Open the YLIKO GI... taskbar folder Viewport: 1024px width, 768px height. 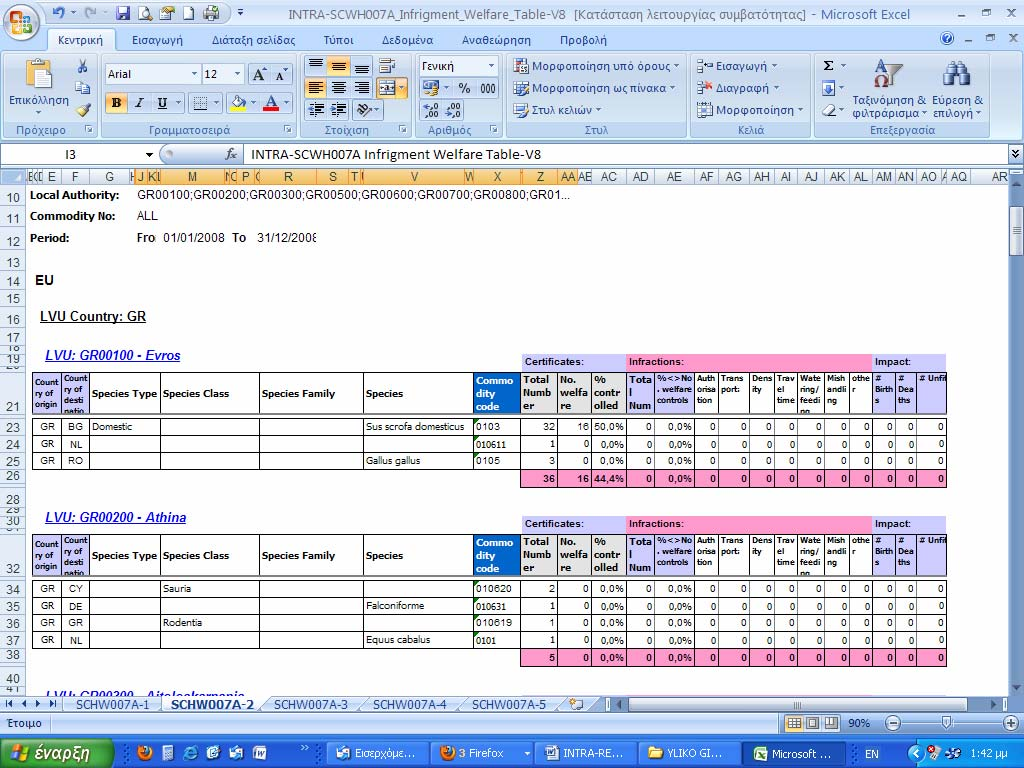[x=692, y=754]
